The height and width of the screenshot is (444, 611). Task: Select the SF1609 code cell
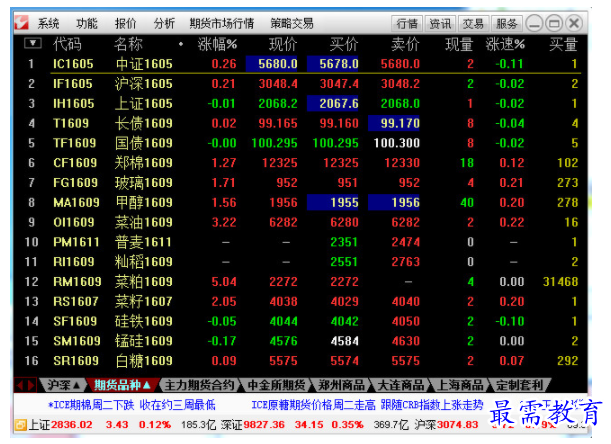[75, 322]
